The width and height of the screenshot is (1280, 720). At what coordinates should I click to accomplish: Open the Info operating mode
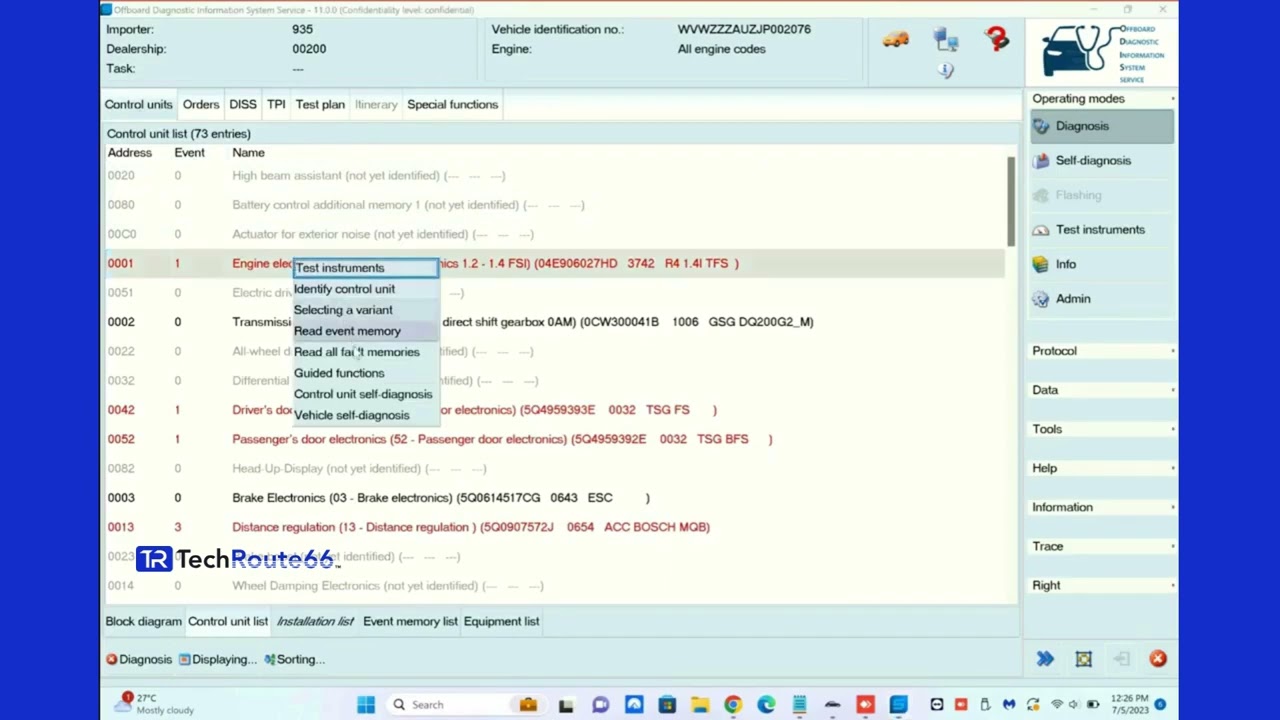pyautogui.click(x=1102, y=264)
